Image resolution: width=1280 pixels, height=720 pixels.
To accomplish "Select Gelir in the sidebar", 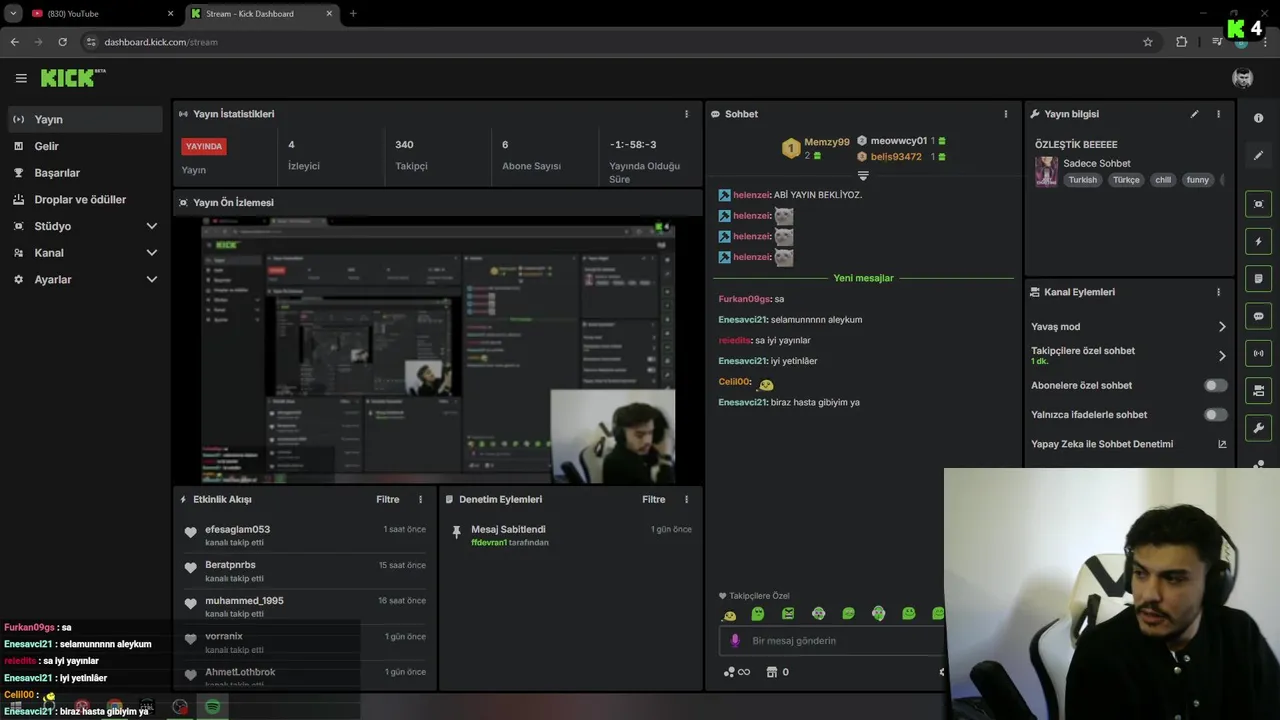I will (84, 146).
